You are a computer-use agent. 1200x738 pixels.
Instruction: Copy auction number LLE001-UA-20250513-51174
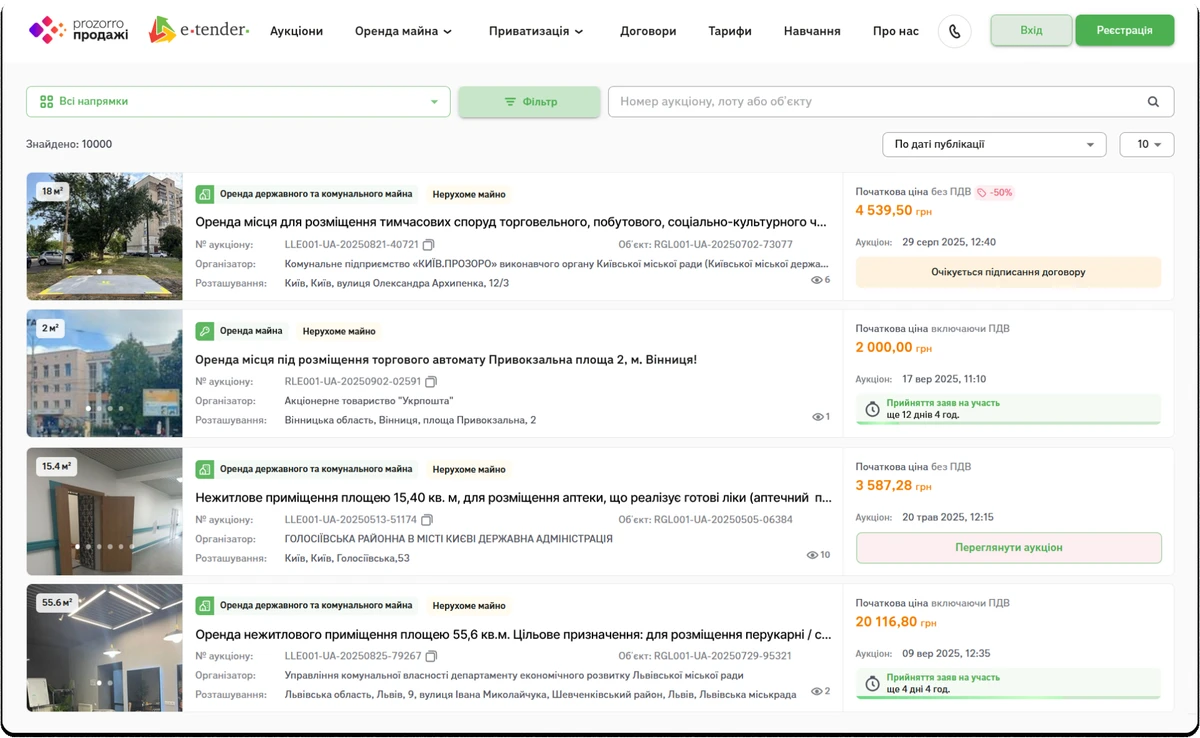427,520
